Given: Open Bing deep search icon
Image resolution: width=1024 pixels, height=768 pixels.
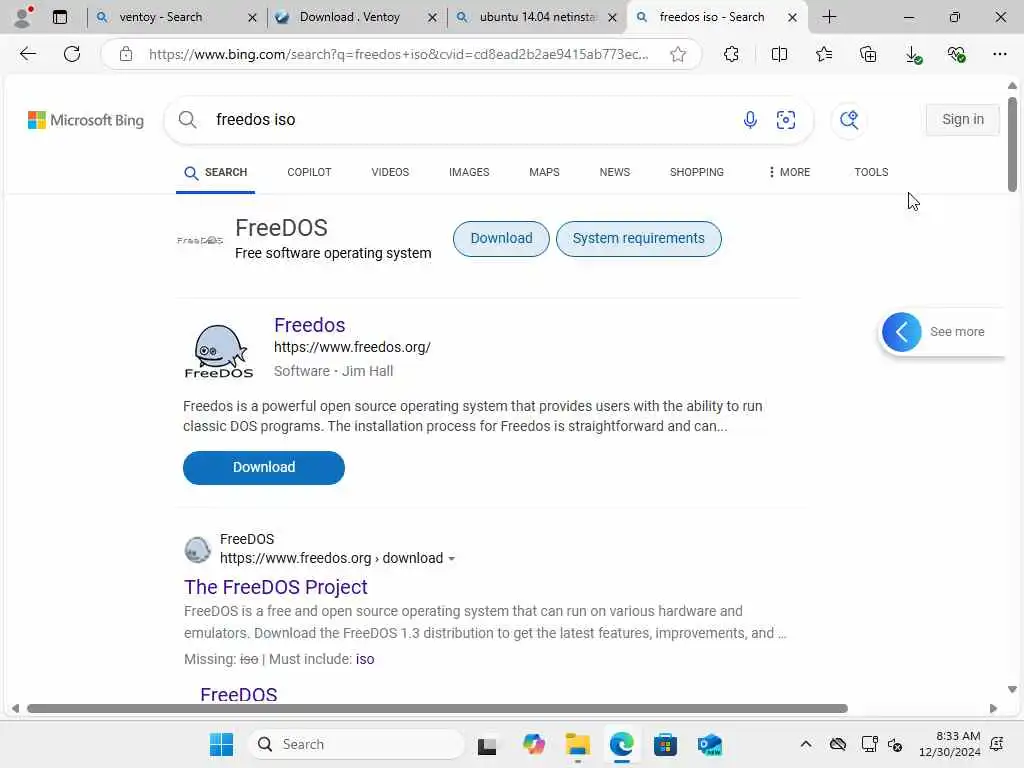Looking at the screenshot, I should tap(849, 120).
